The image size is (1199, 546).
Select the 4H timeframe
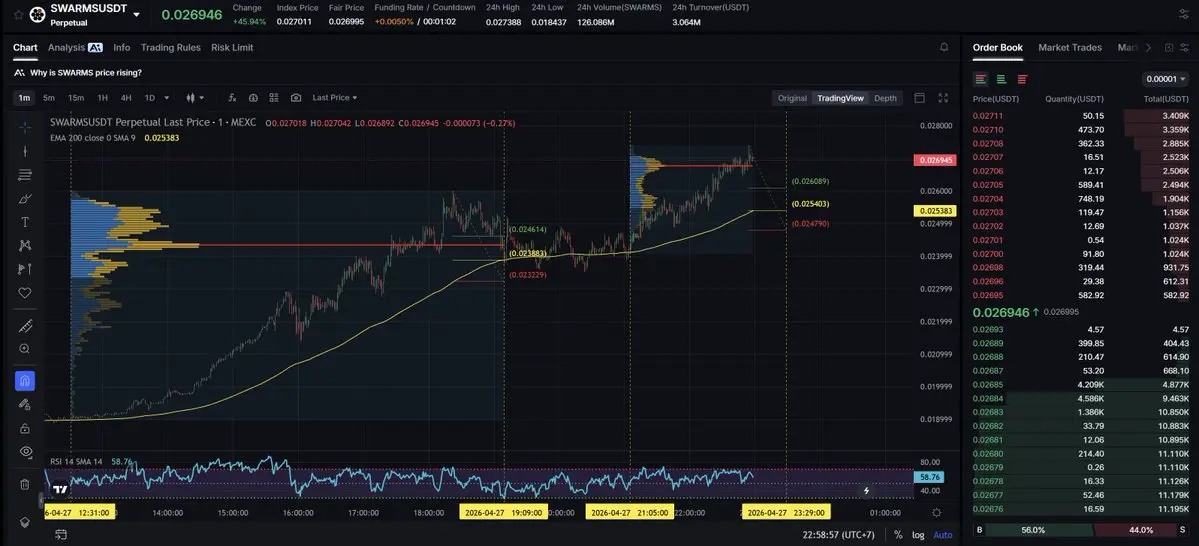point(126,98)
